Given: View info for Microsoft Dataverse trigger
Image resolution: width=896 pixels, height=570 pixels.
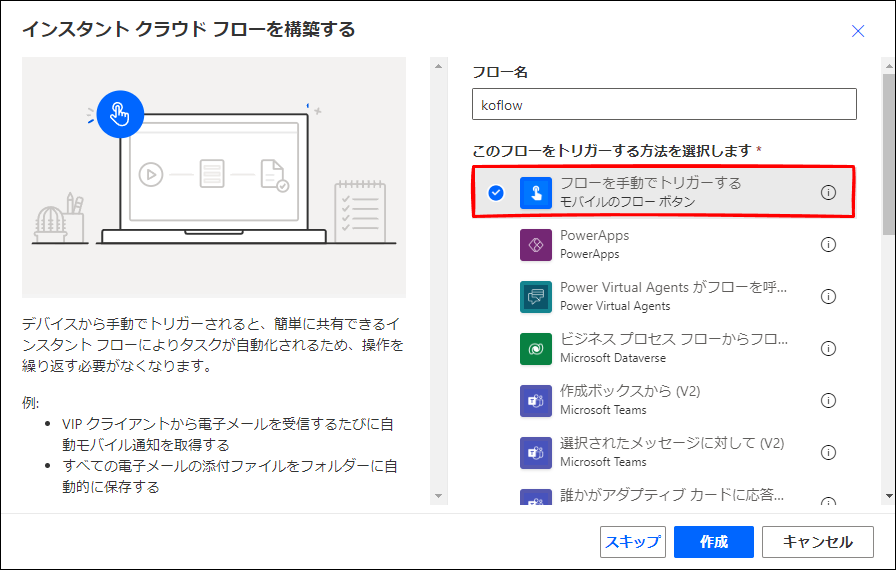Looking at the screenshot, I should tap(828, 348).
